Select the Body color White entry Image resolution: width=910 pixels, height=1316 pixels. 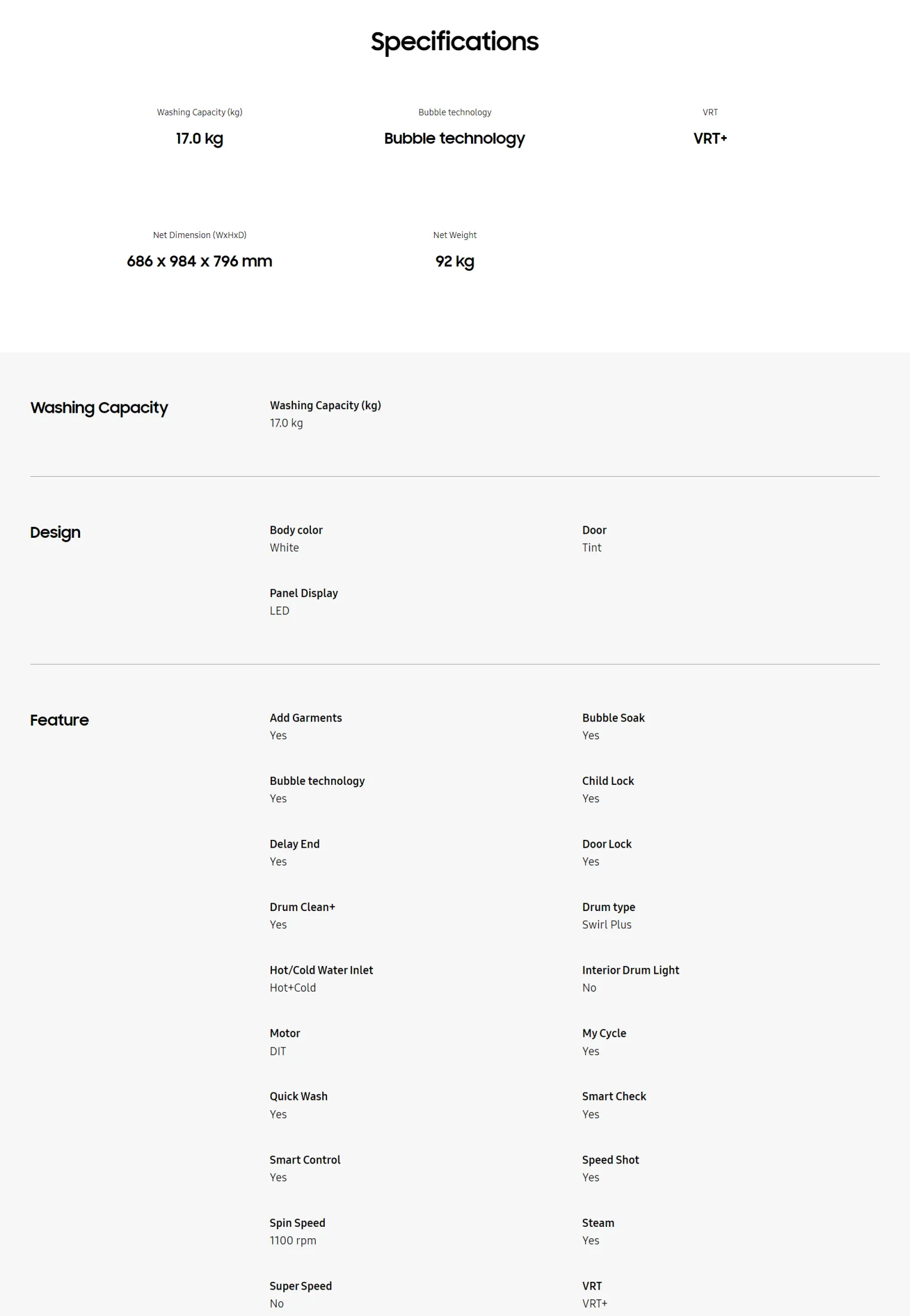click(296, 539)
